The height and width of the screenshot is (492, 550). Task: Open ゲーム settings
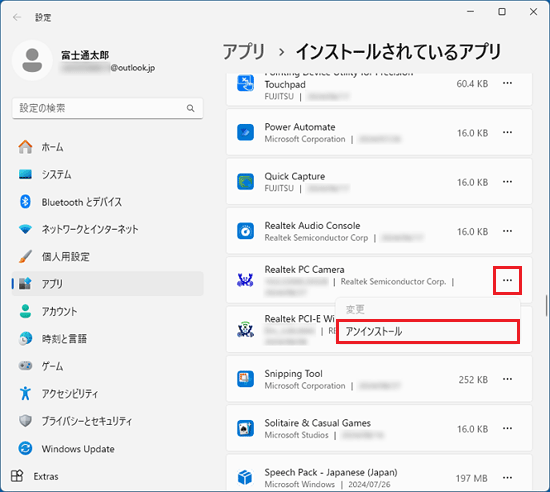tap(108, 366)
